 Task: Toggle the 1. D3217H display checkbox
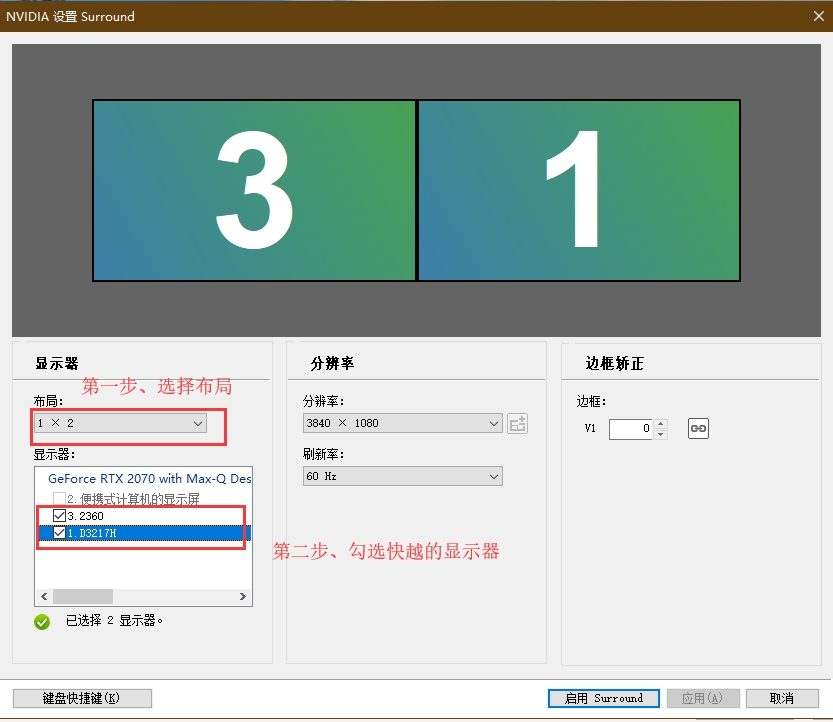click(x=59, y=533)
